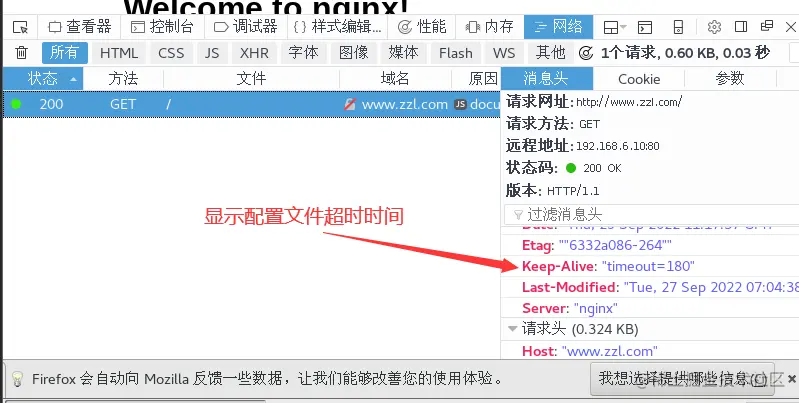Viewport: 799px width, 403px height.
Task: Open the split console layout dropdown icon
Action: (x=615, y=27)
